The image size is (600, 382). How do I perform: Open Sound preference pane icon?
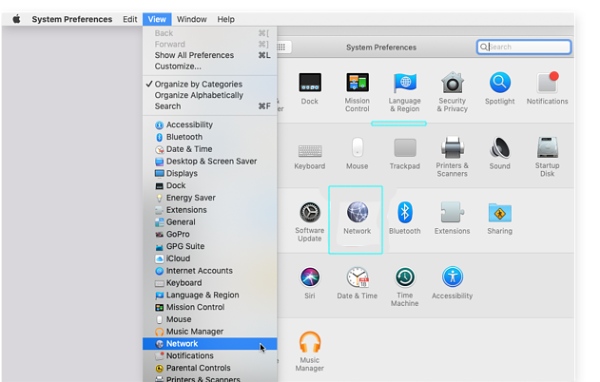(x=500, y=148)
